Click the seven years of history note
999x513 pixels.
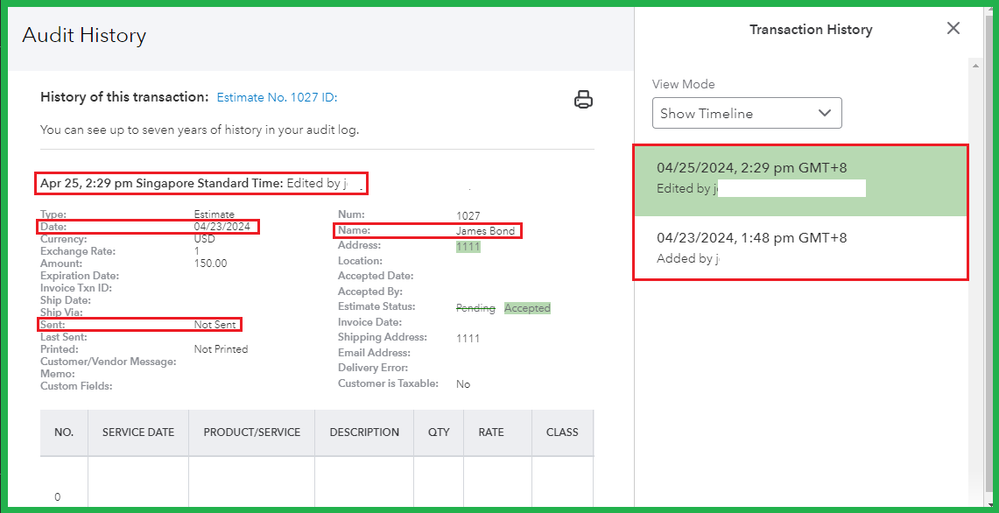199,130
